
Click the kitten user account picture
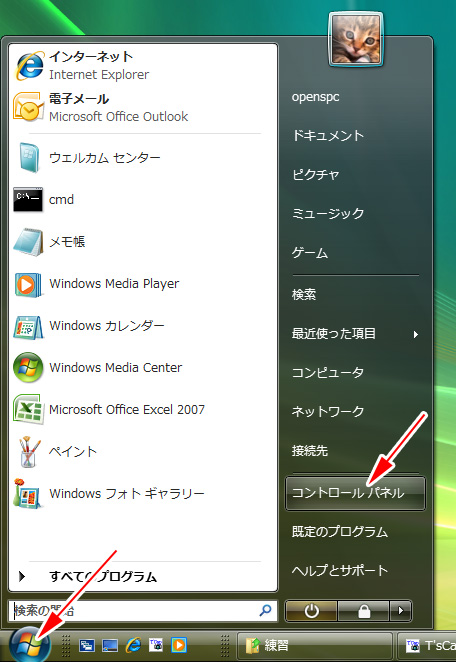coord(356,39)
